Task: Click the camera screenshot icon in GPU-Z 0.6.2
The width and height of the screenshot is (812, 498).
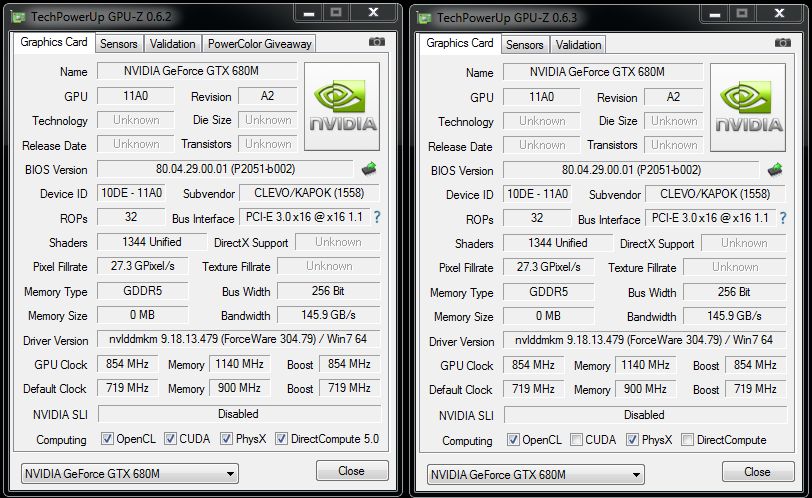Action: (376, 42)
